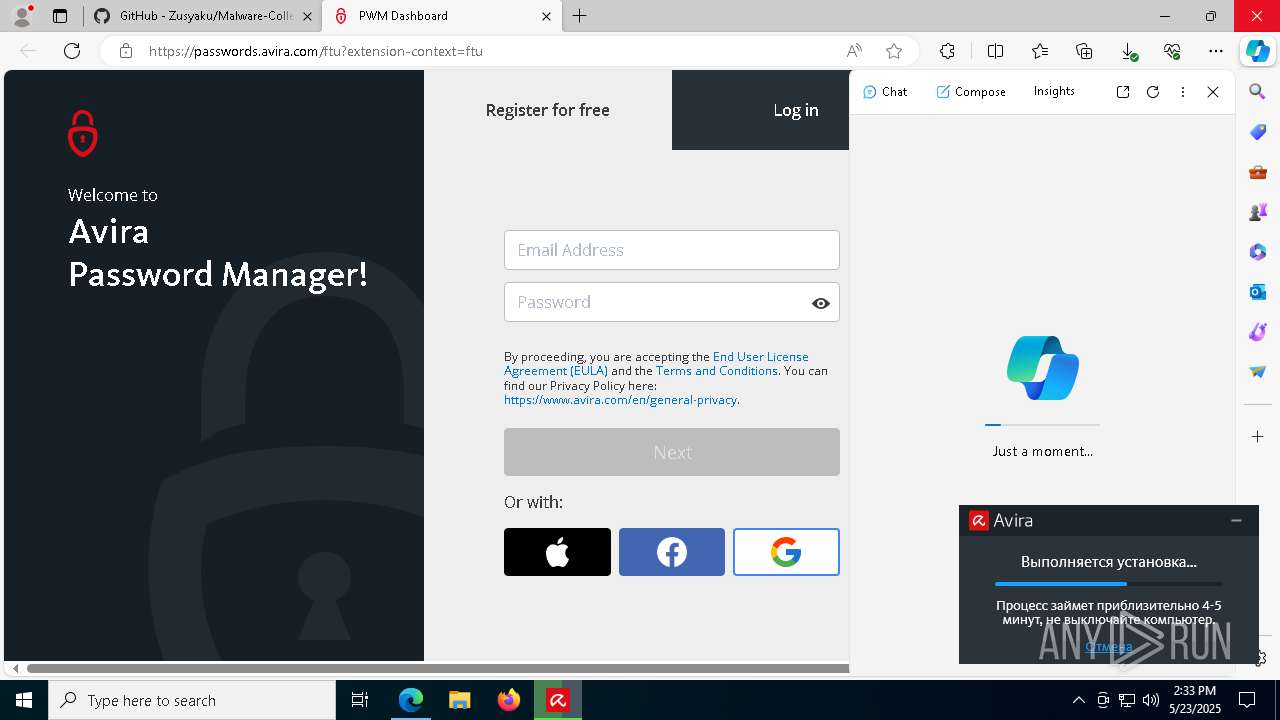Open Copilot pane more options menu
Screen dimensions: 1280x720
(1183, 92)
